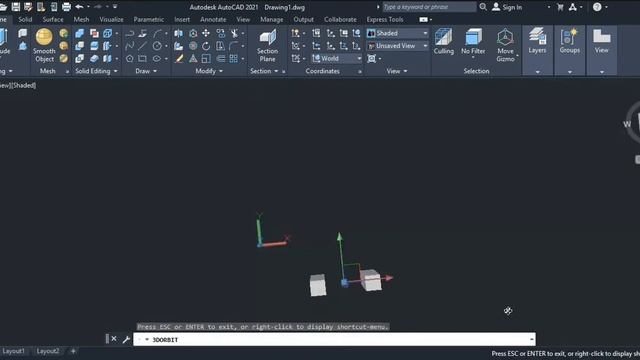Screen dimensions: 640x360
Task: Expand the Draw panel
Action: click(x=146, y=71)
